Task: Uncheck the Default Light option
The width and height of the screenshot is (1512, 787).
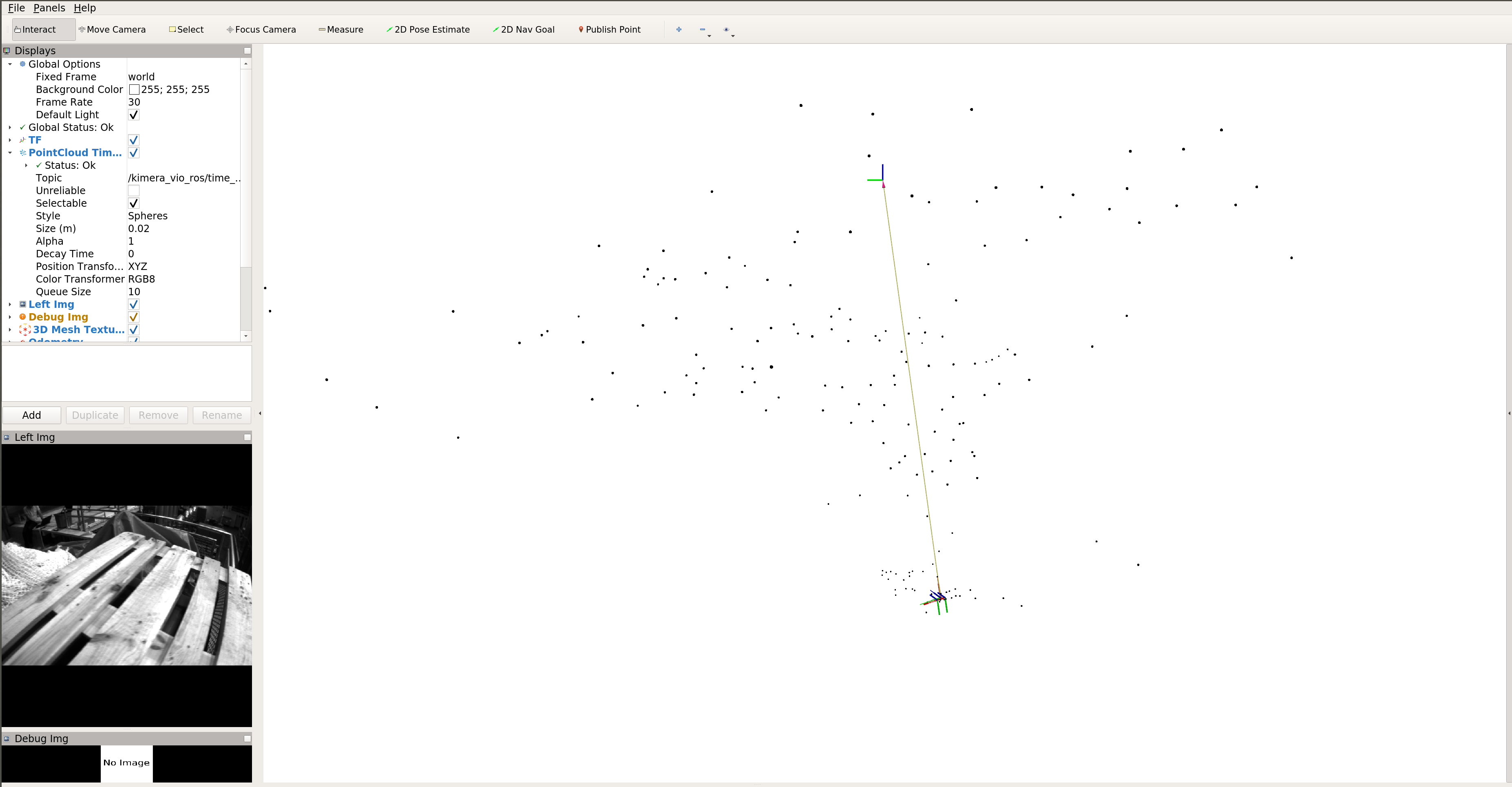Action: [x=134, y=115]
